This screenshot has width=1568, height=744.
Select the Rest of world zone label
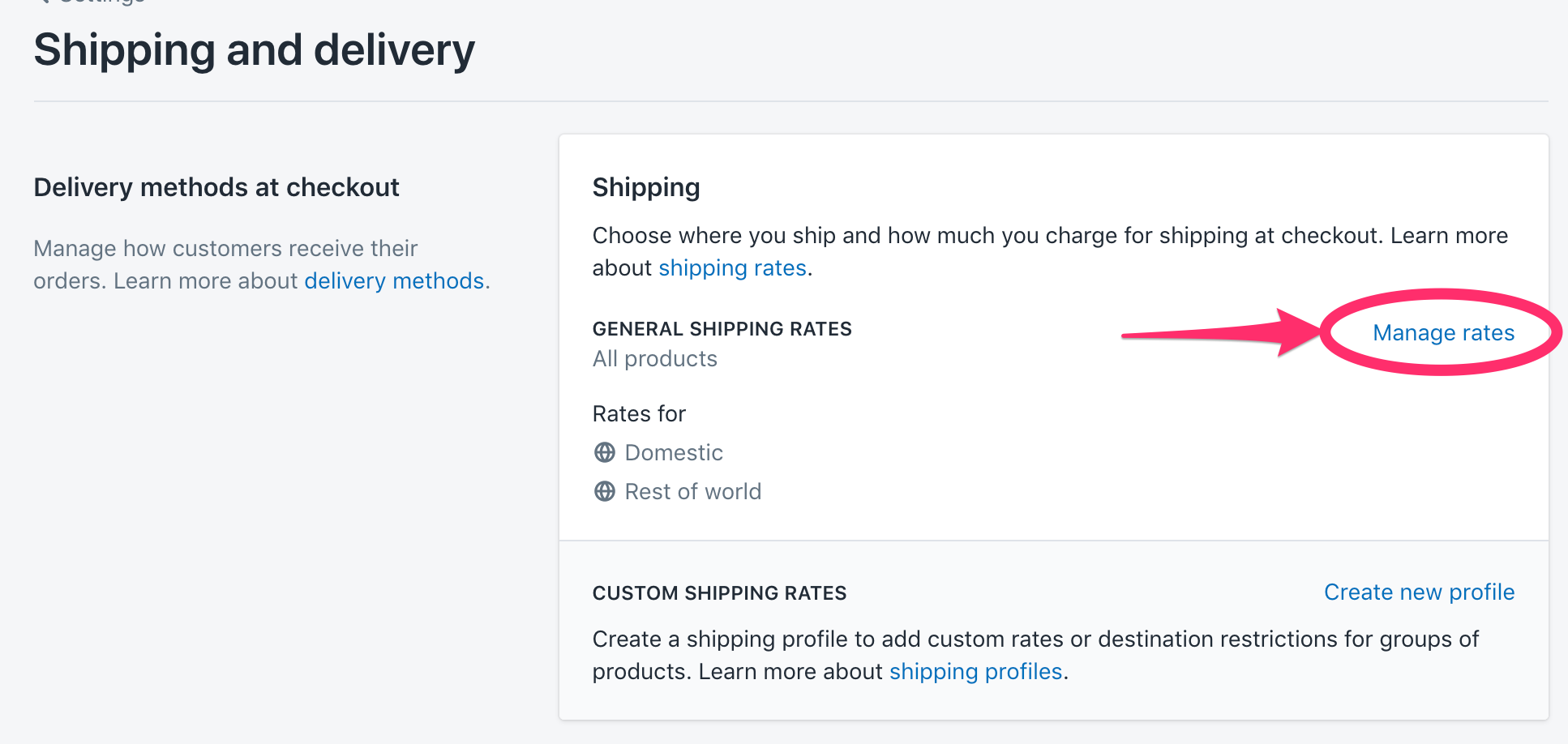tap(693, 491)
